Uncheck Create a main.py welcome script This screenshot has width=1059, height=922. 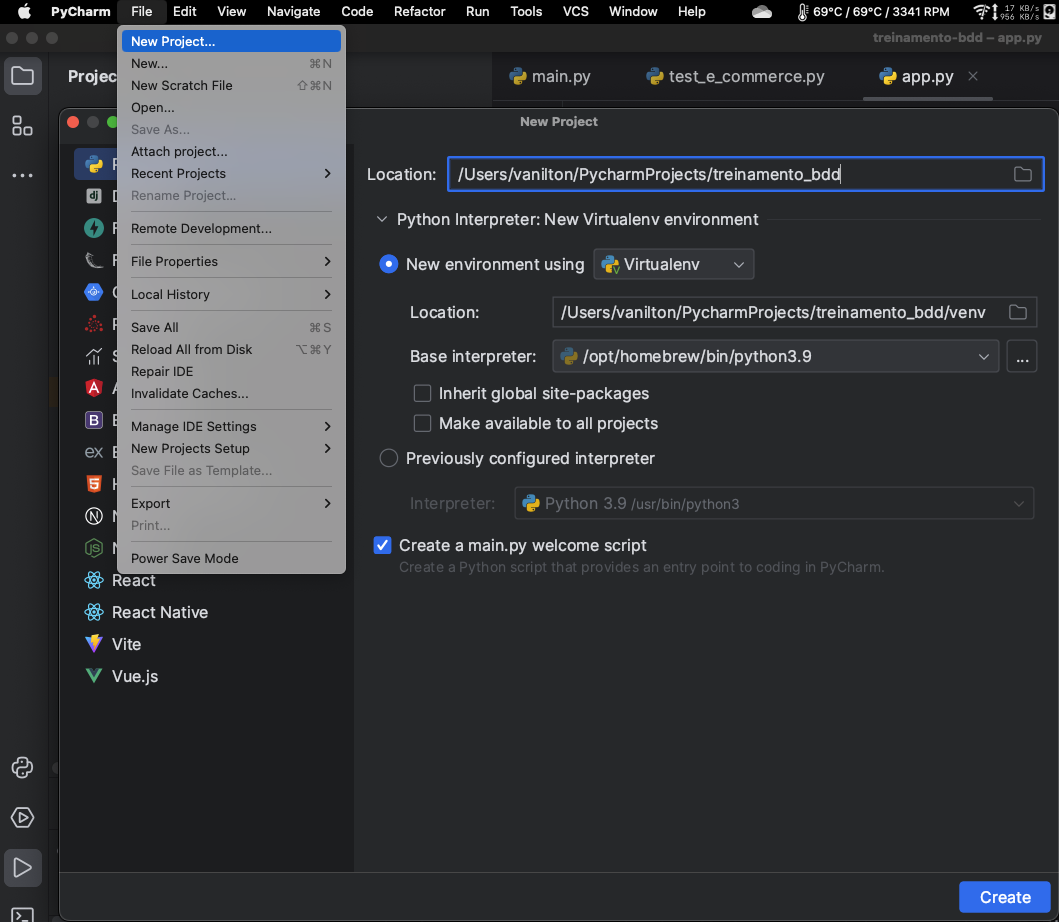pos(382,545)
